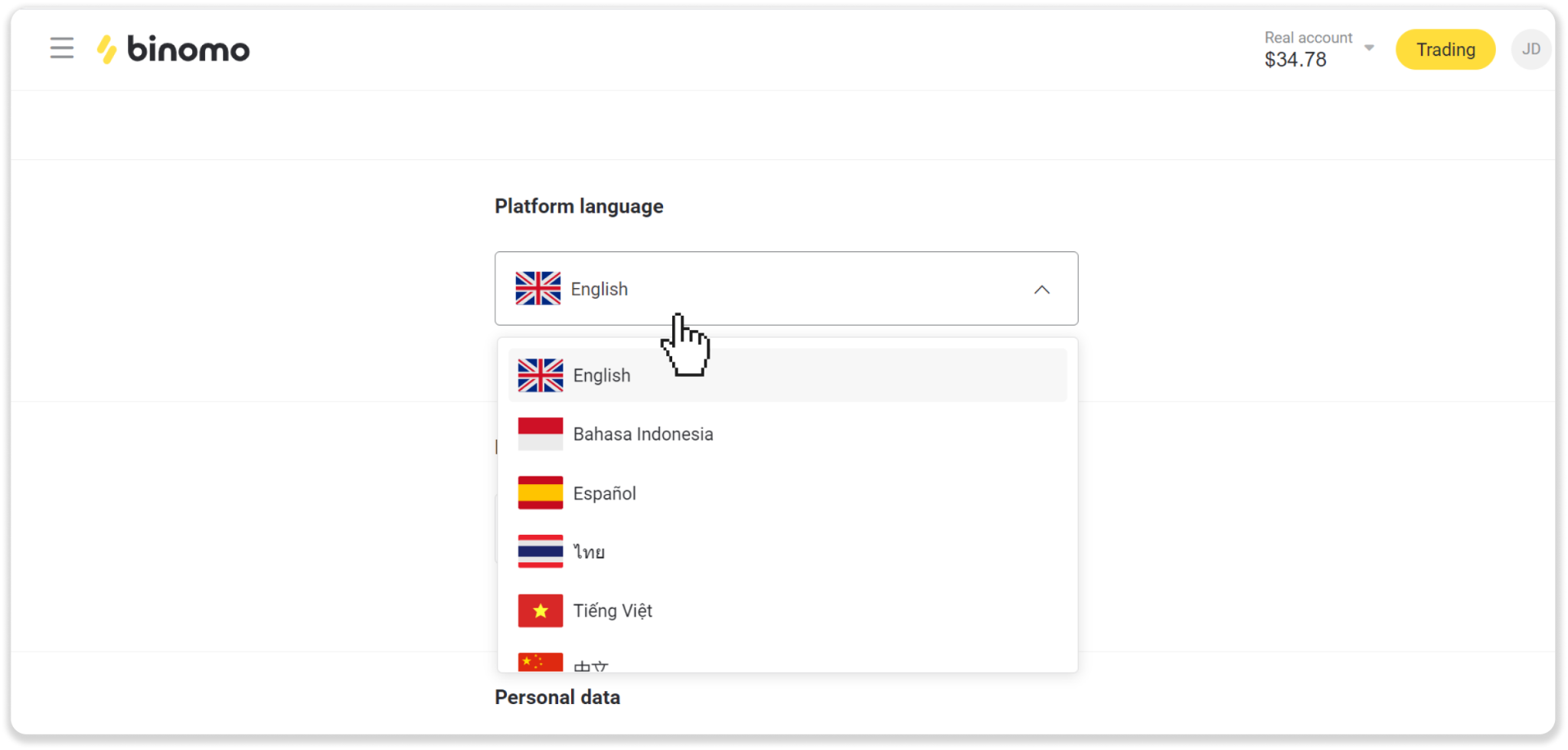
Task: Click the Chinese flag icon
Action: point(540,663)
